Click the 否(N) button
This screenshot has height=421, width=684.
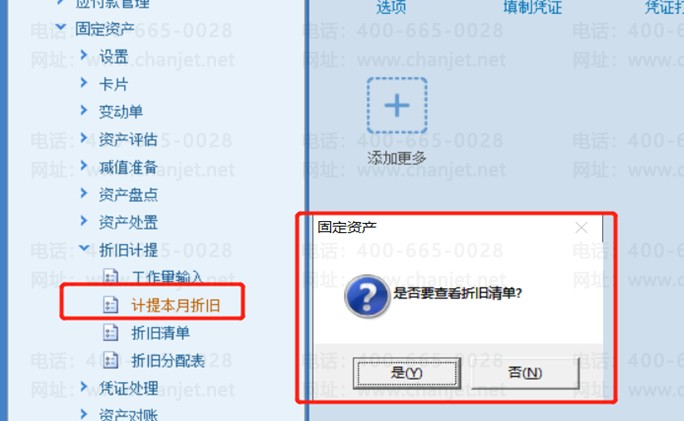(525, 373)
